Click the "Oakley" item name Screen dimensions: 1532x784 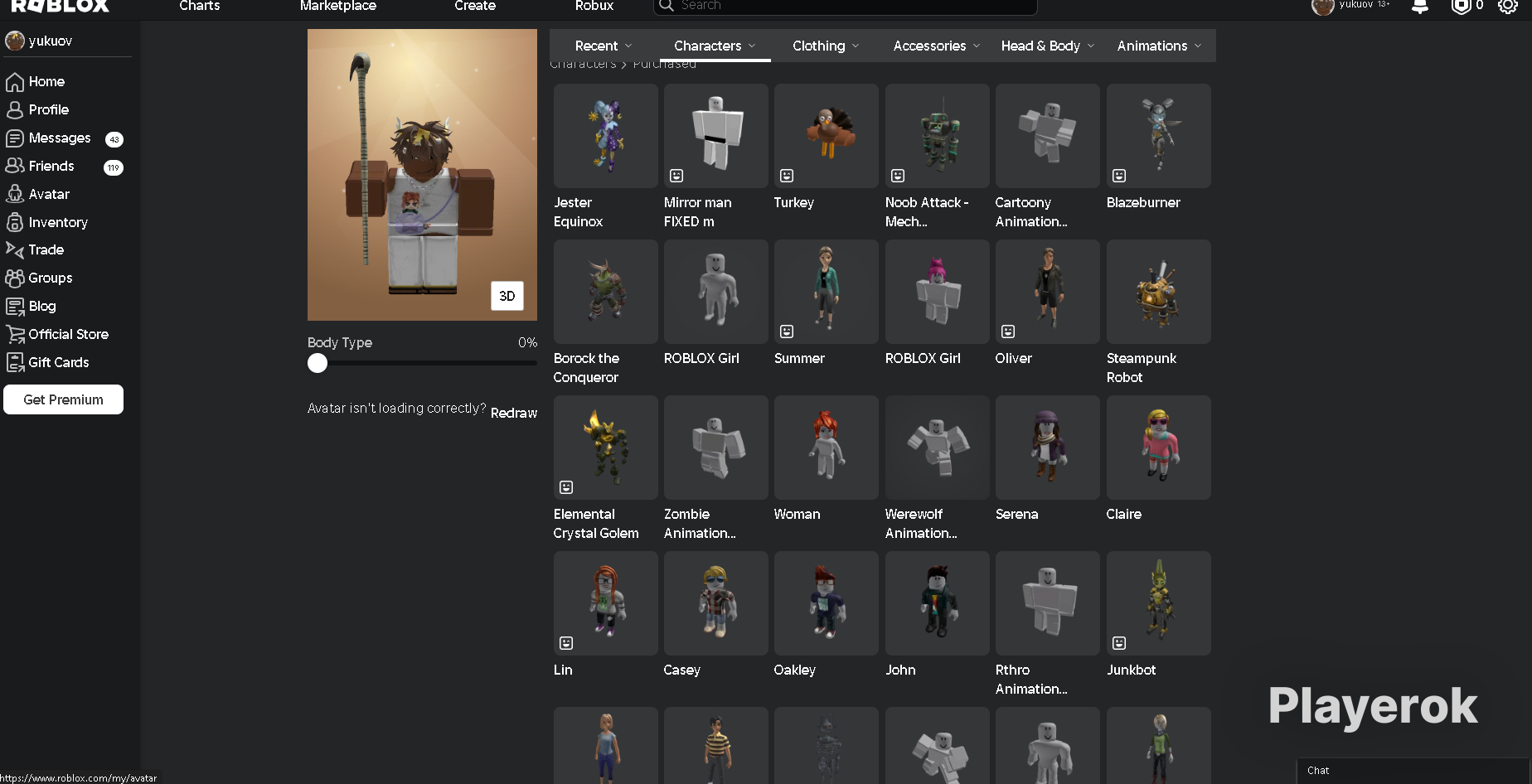794,670
